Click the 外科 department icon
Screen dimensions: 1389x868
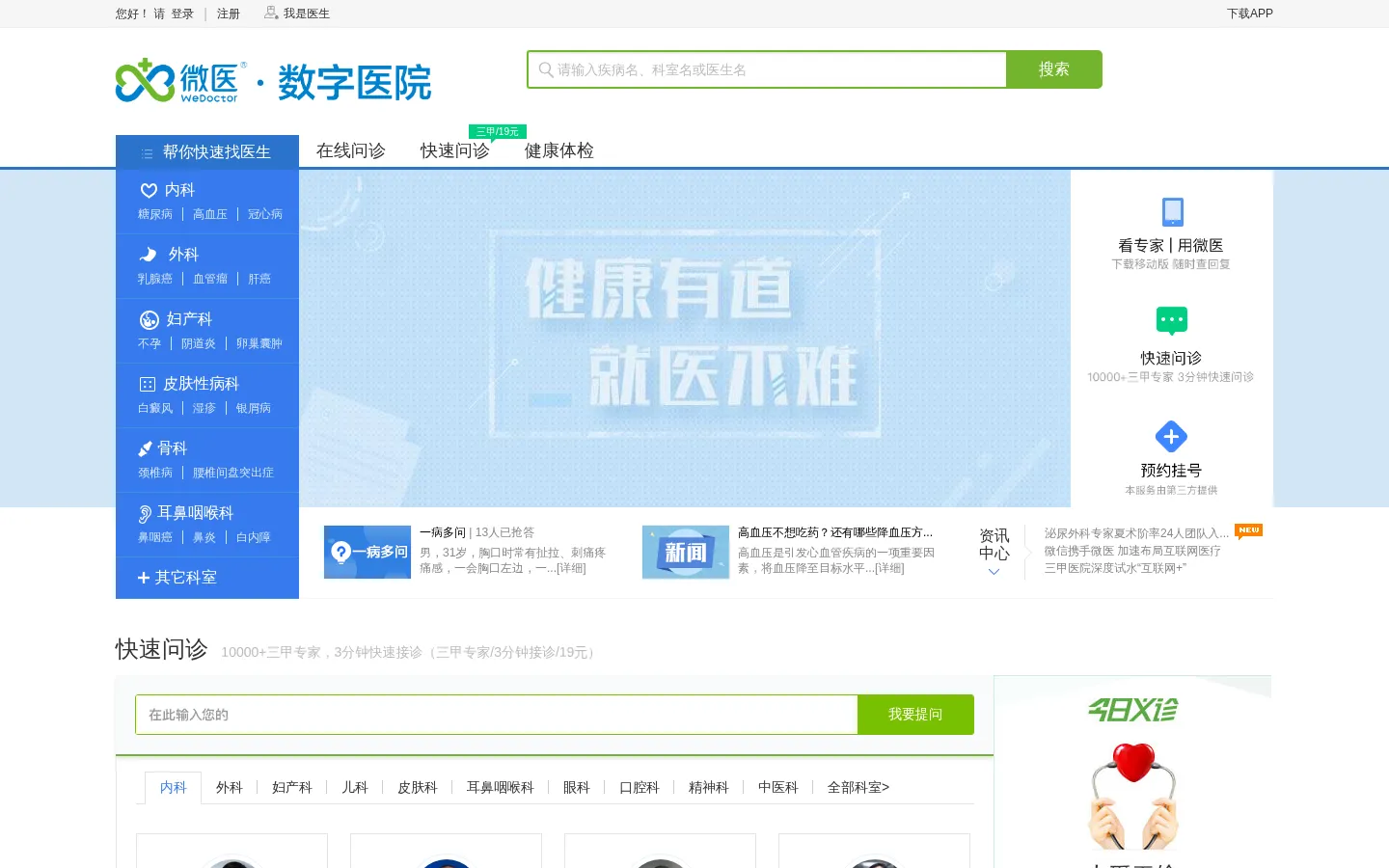click(x=149, y=255)
